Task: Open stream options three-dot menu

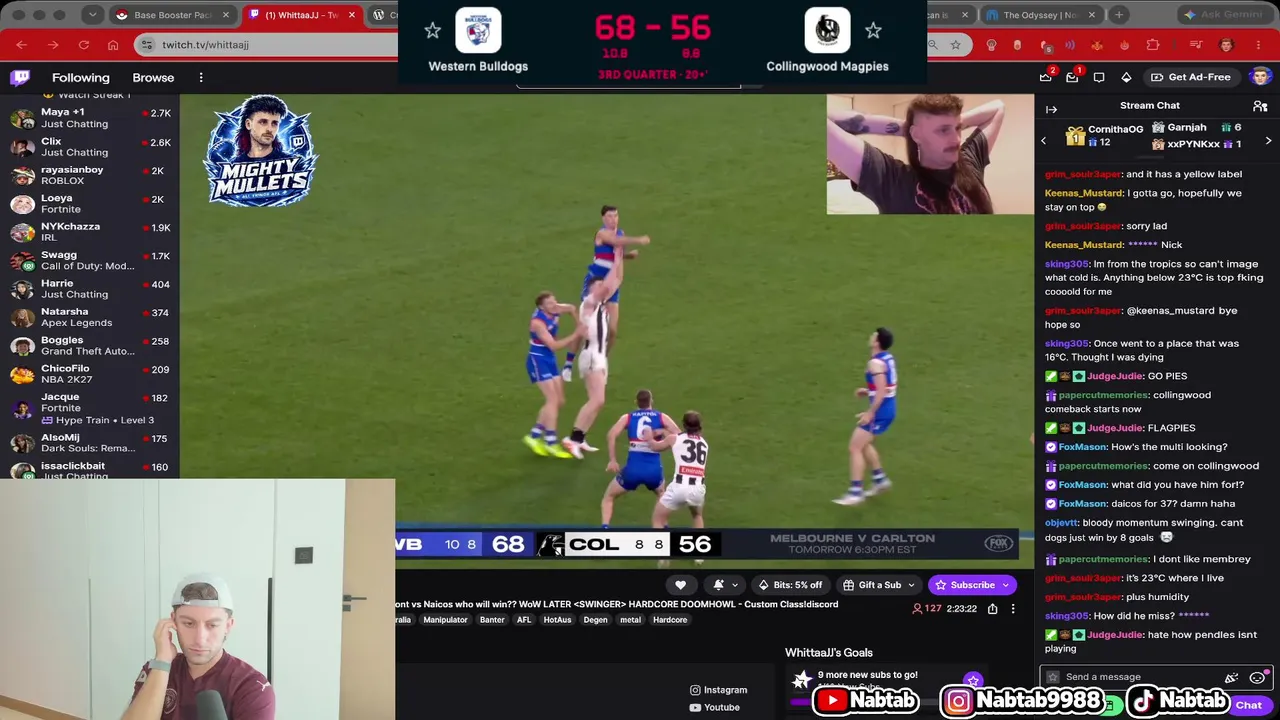Action: click(1013, 609)
